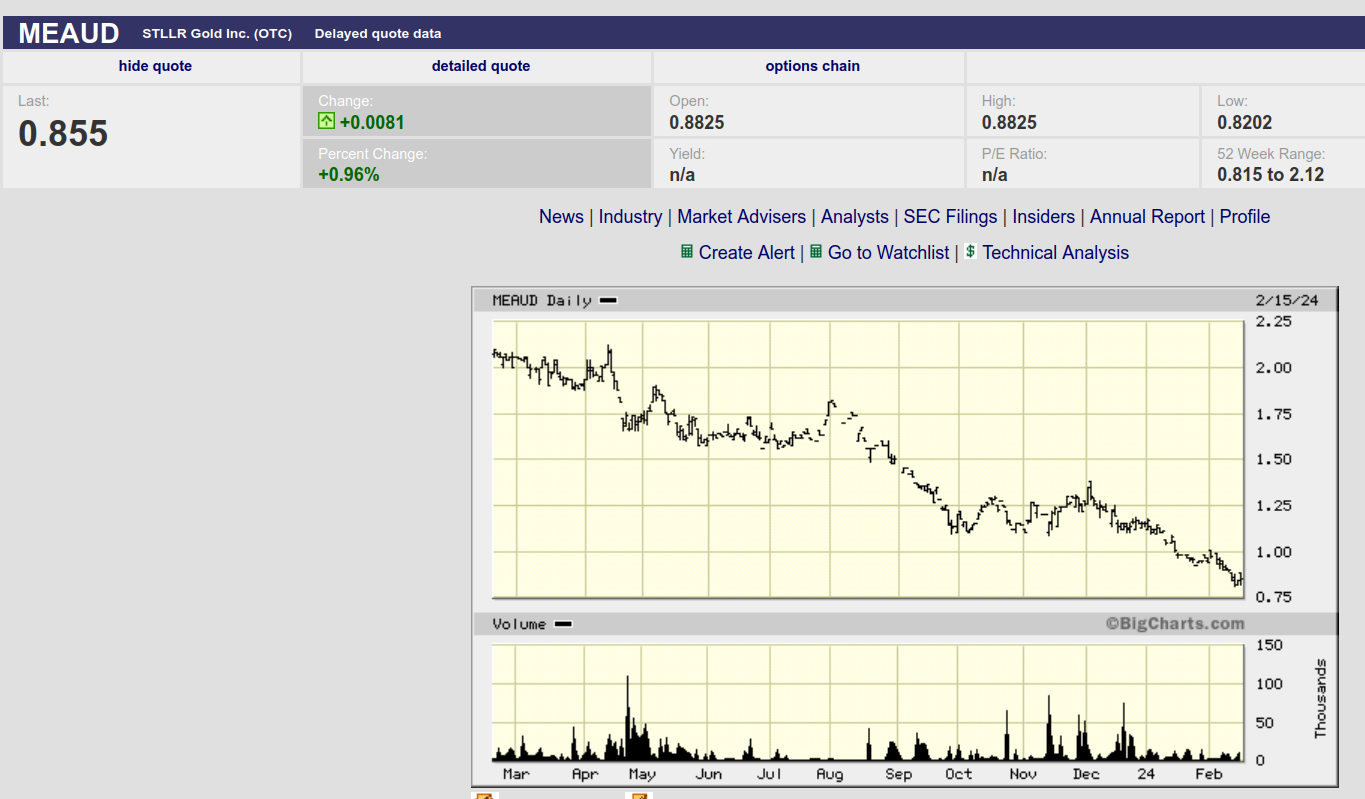
Task: Click the MEAUD daily price chart
Action: click(x=867, y=459)
